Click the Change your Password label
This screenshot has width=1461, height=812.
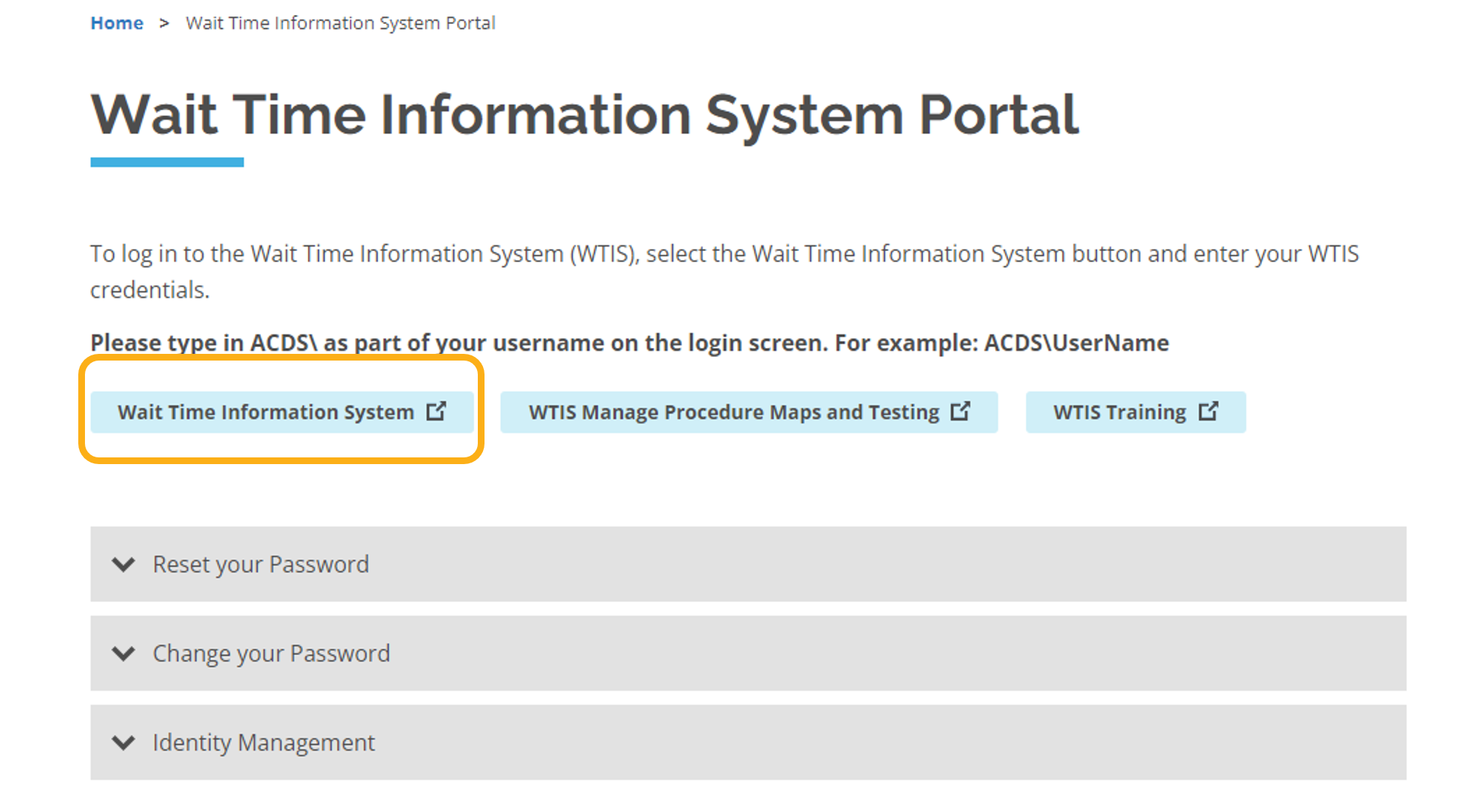click(271, 653)
